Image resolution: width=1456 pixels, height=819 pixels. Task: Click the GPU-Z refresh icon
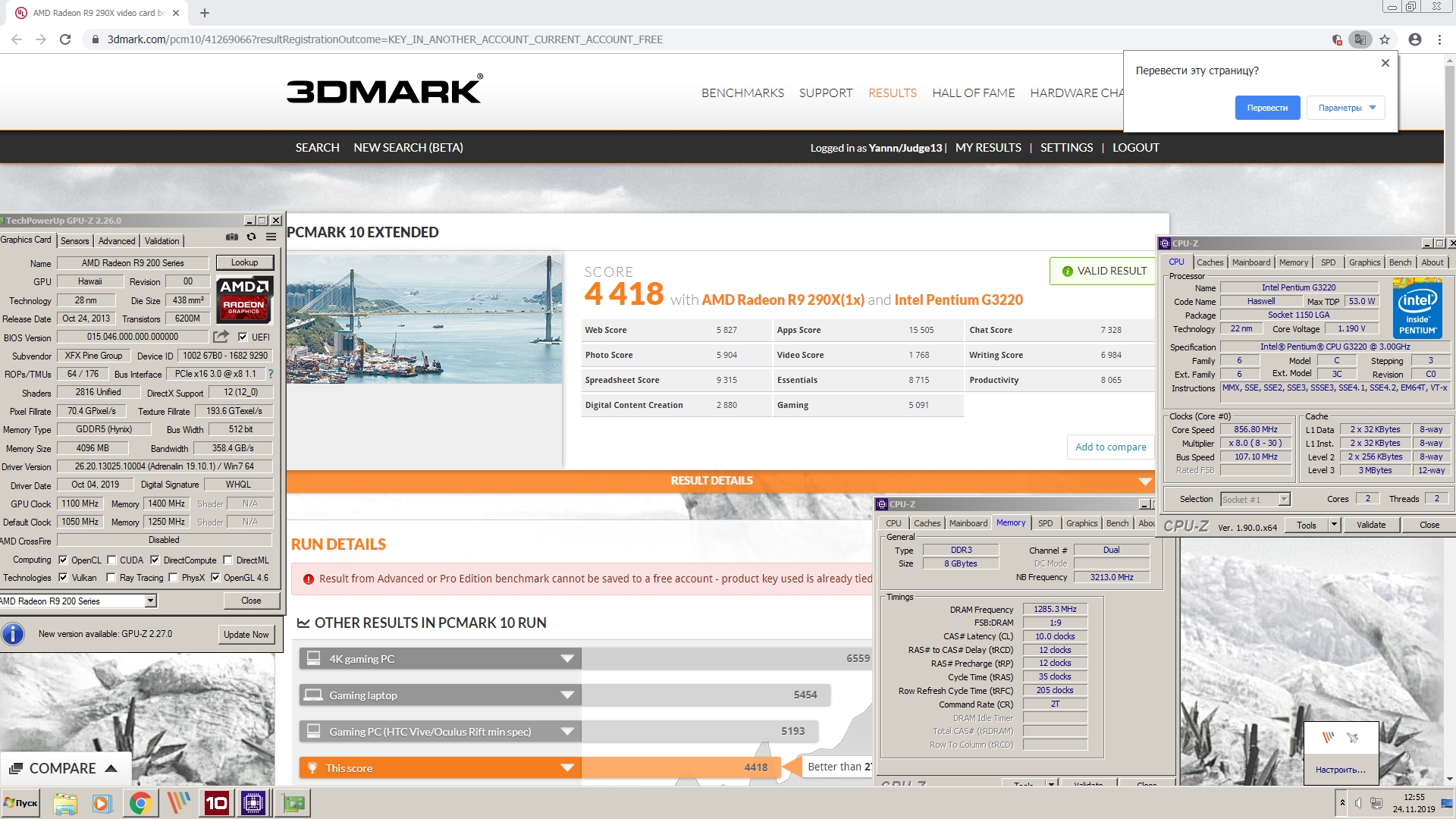click(251, 237)
